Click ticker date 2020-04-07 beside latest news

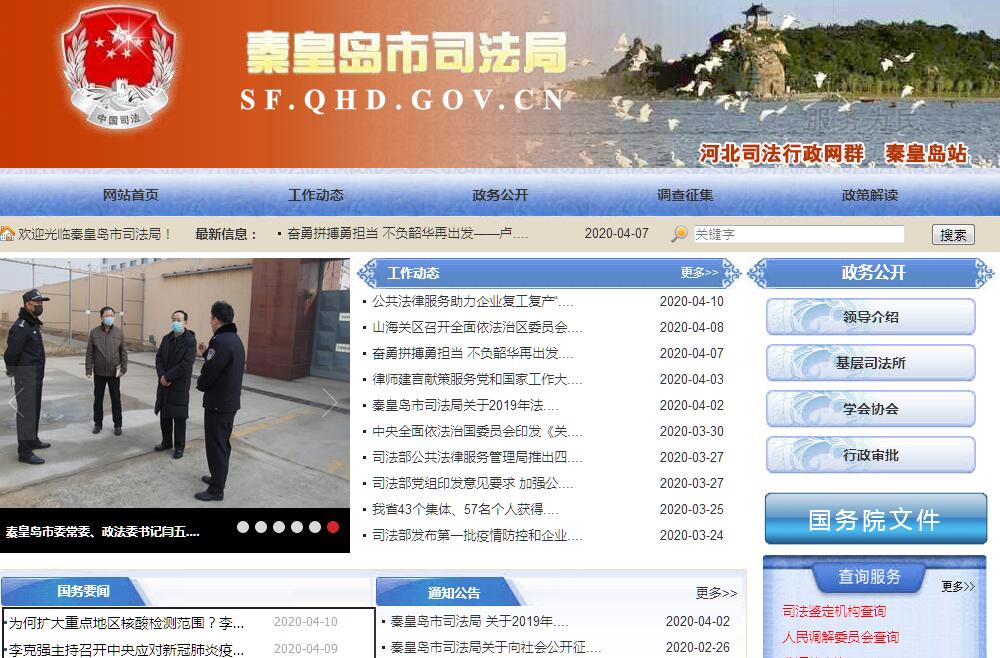(617, 233)
